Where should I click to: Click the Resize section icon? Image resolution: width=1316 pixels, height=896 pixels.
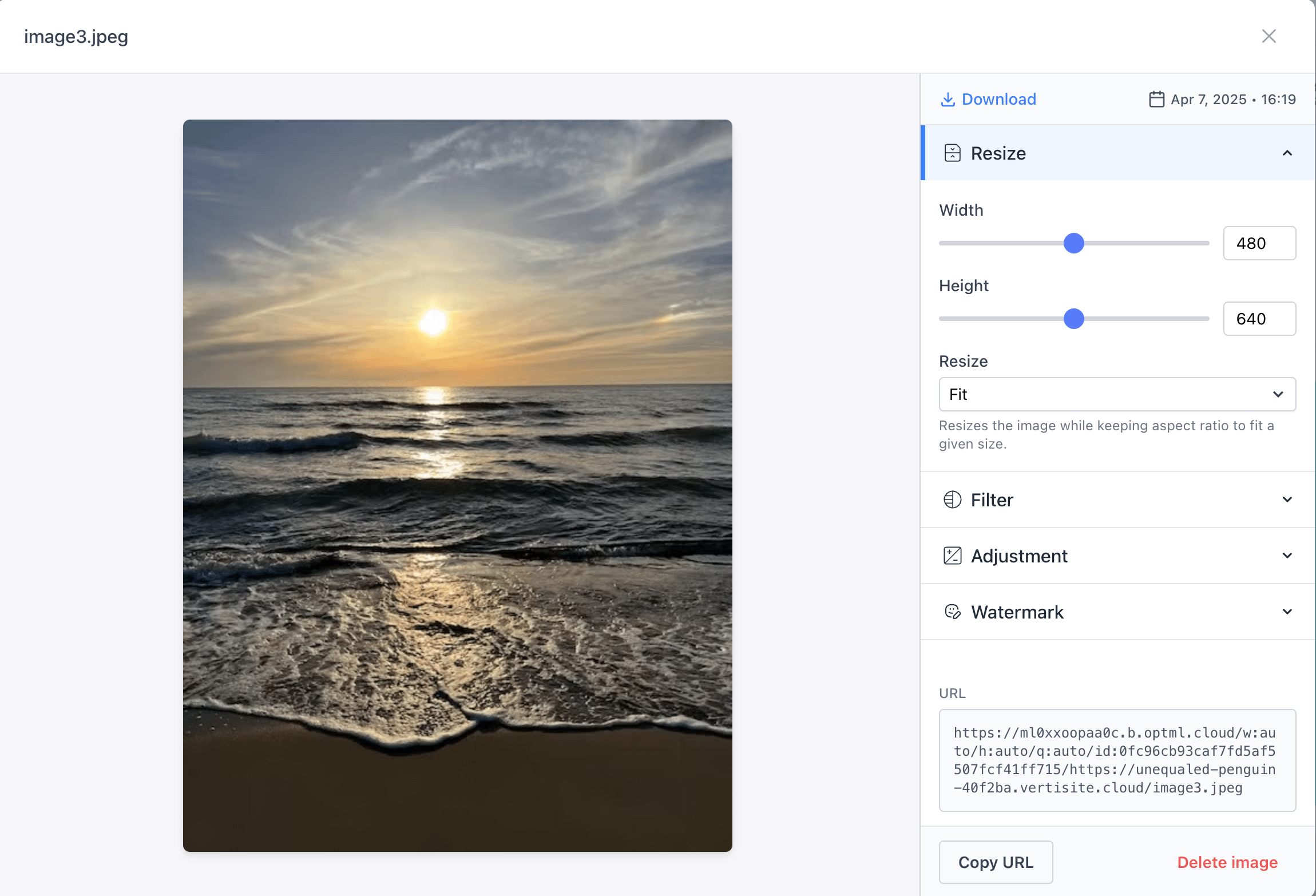952,153
